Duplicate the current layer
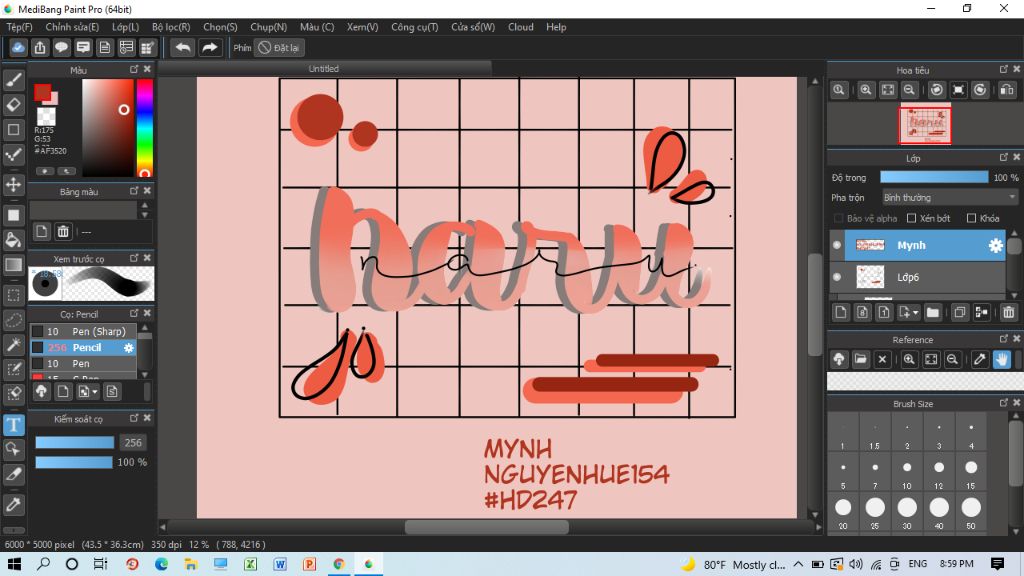Viewport: 1024px width, 576px height. (959, 313)
